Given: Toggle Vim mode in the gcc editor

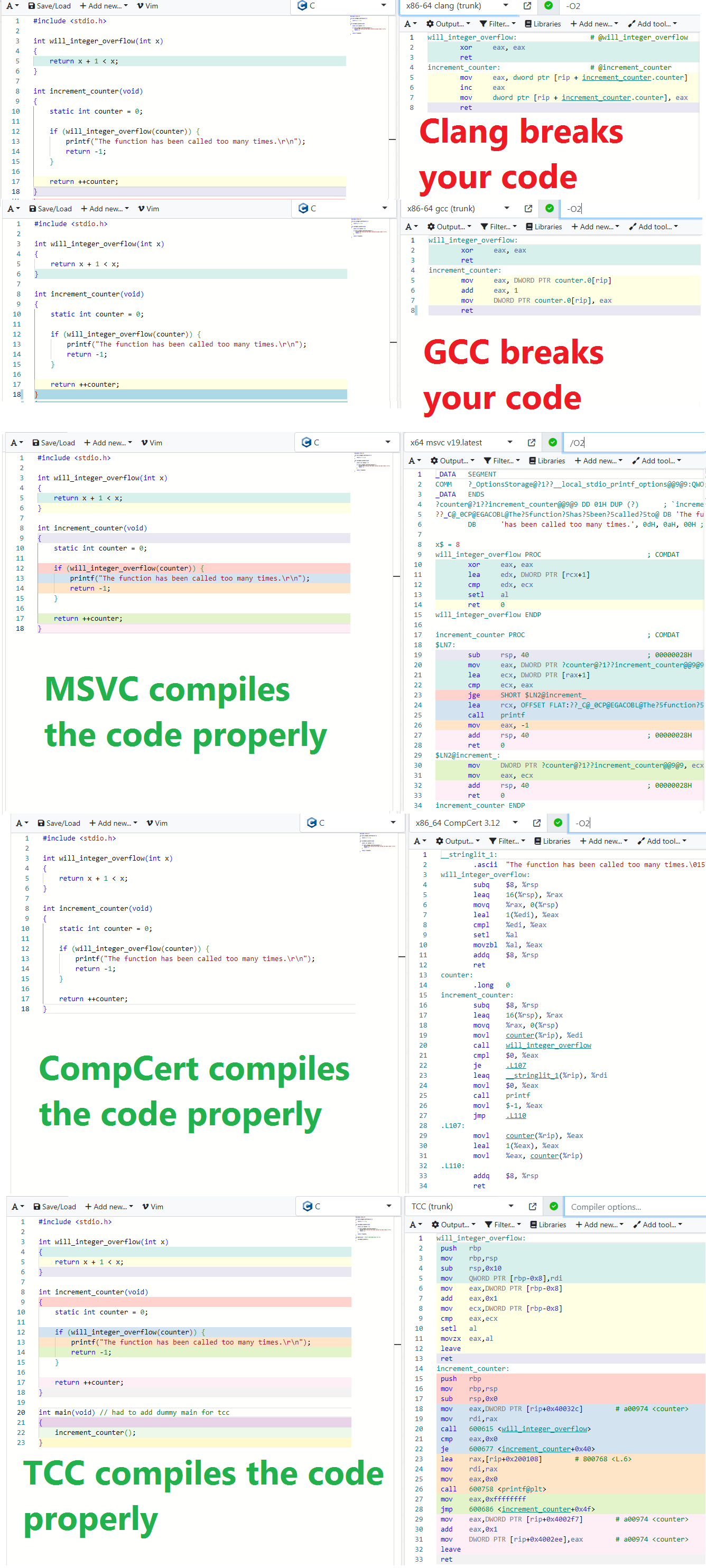Looking at the screenshot, I should point(148,209).
